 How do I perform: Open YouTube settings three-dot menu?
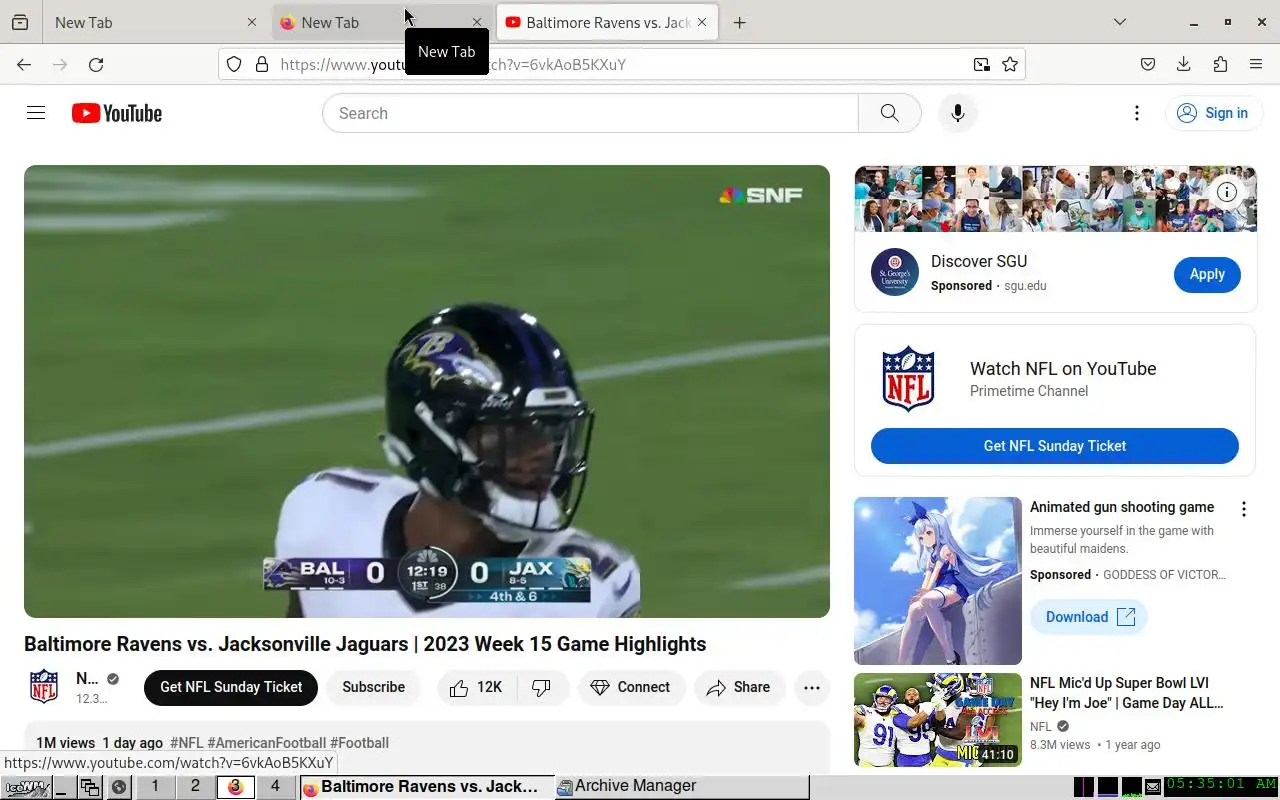point(1136,113)
